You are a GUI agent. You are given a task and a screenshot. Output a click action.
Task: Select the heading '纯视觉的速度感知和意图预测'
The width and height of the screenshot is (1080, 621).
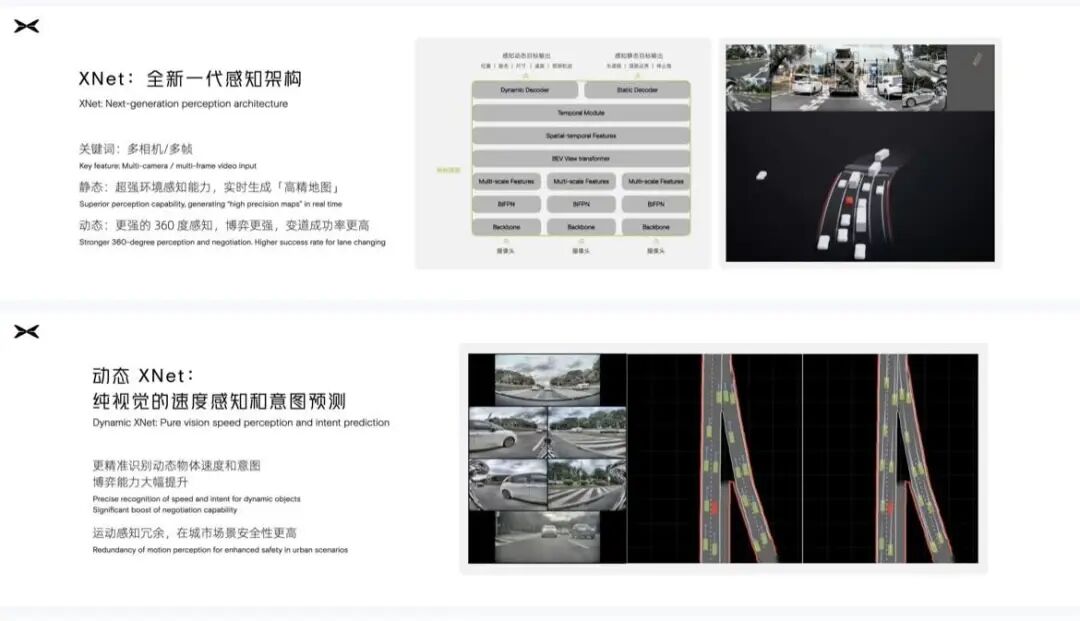219,401
